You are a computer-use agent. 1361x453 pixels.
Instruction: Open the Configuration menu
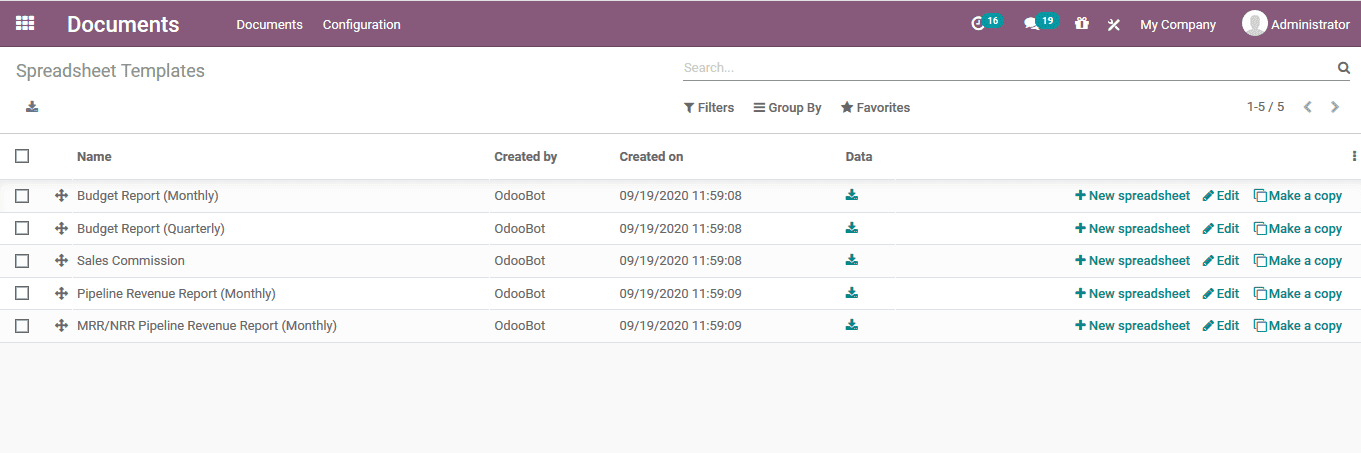(361, 25)
